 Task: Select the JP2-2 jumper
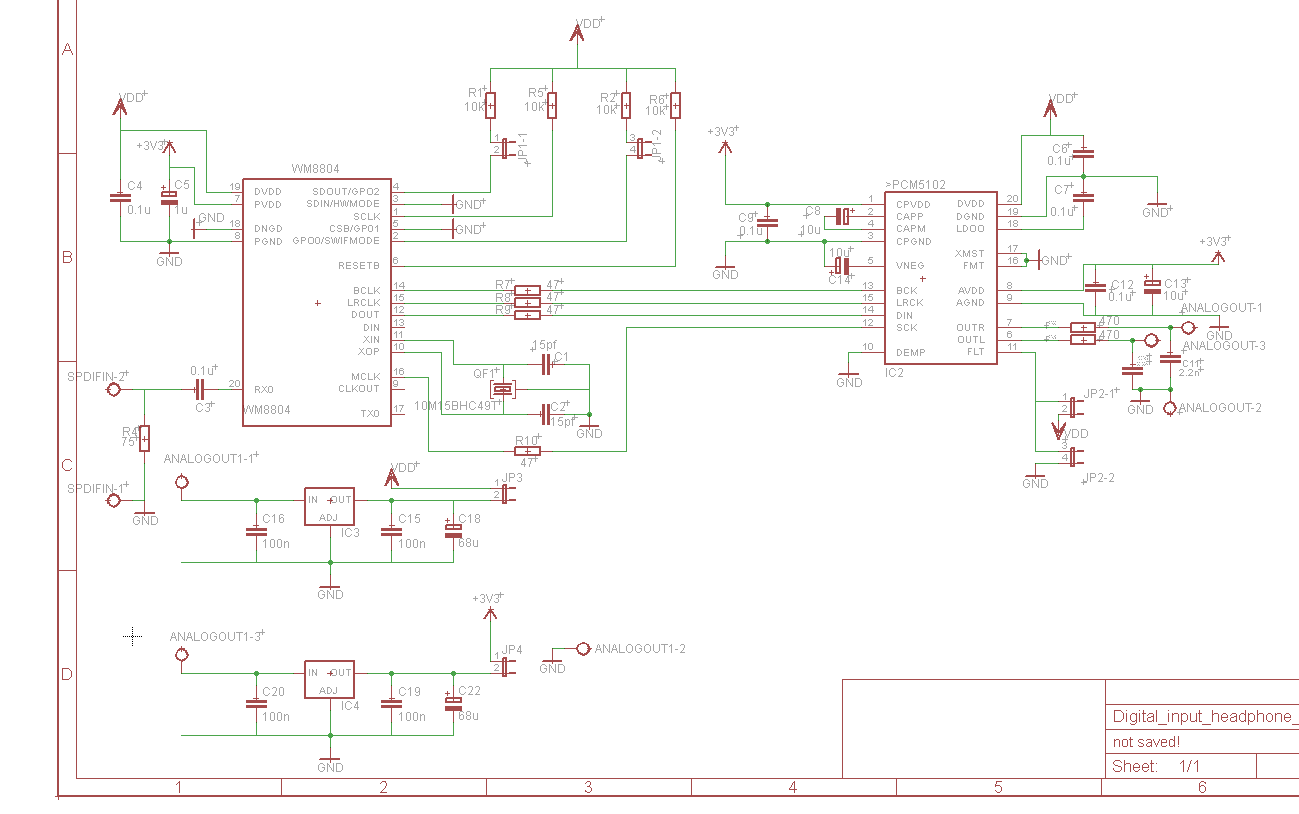click(x=1075, y=457)
